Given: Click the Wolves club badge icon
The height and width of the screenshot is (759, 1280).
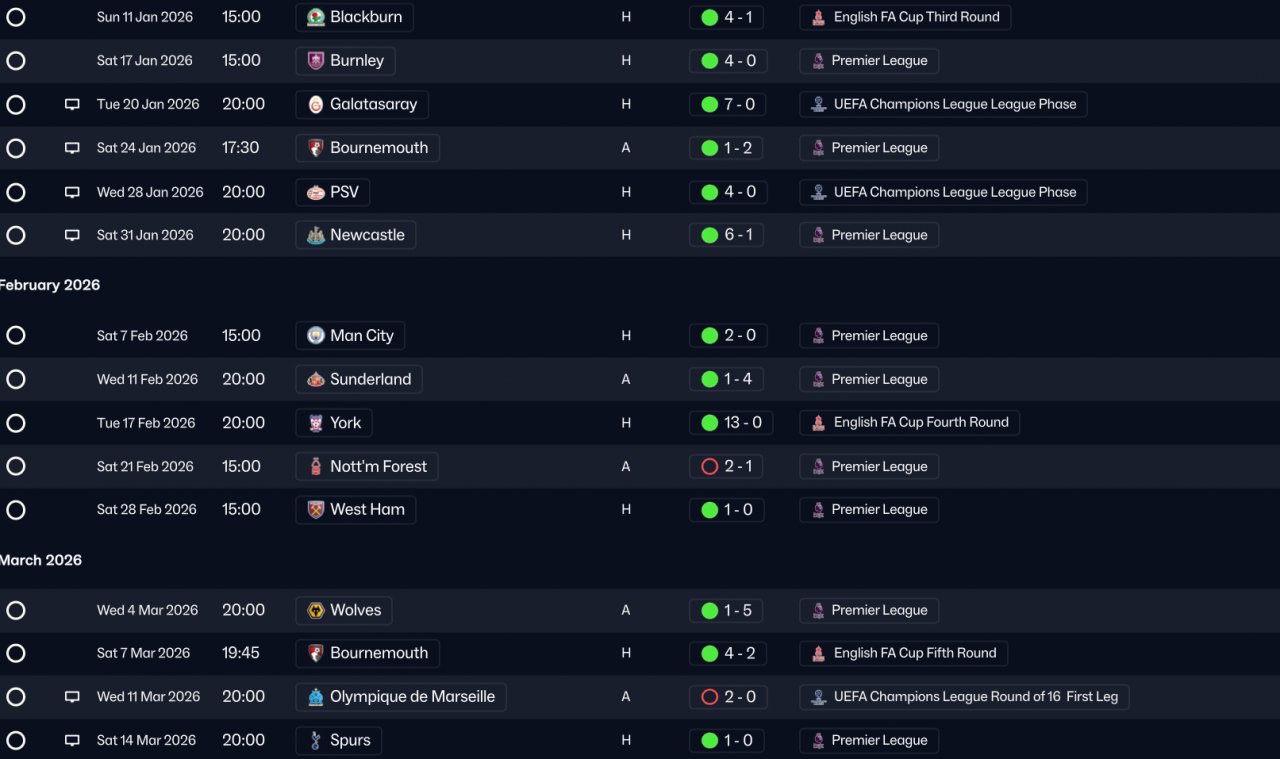Looking at the screenshot, I should (x=316, y=610).
